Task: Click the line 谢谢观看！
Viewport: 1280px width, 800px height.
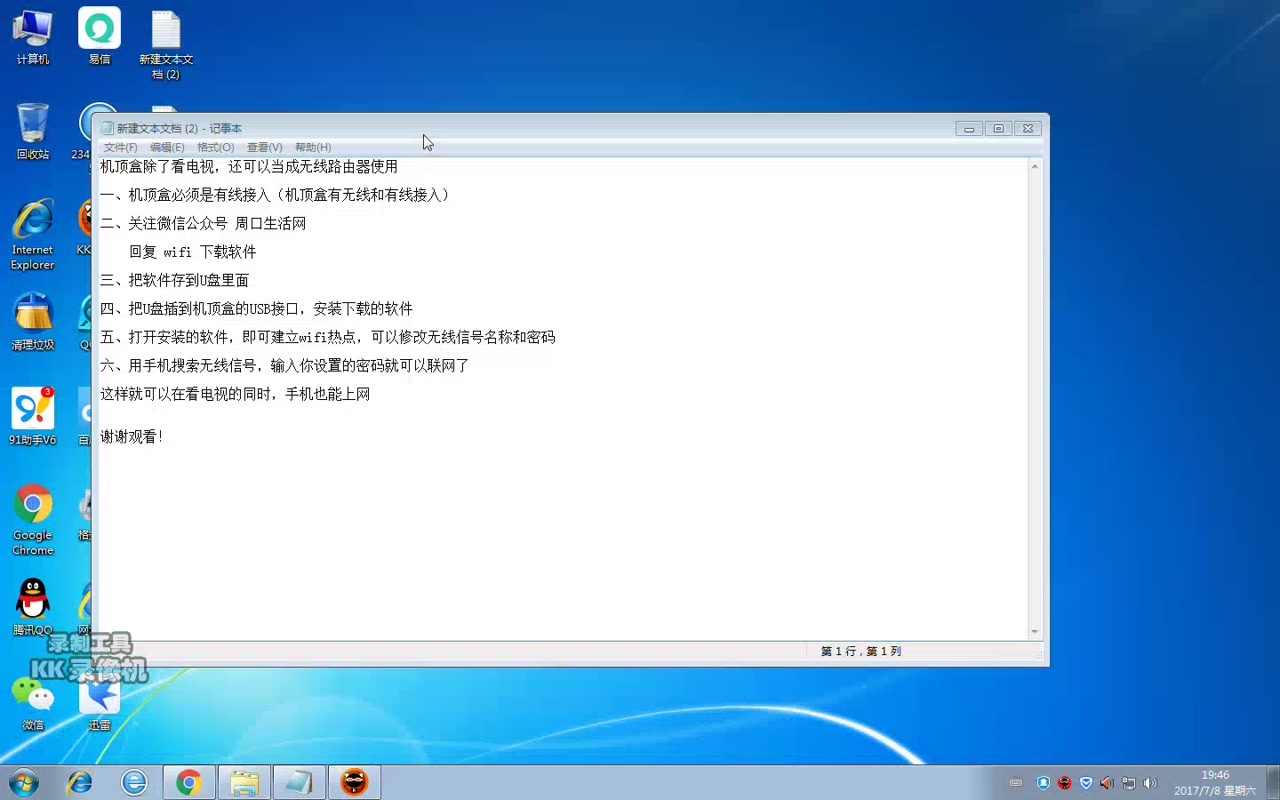Action: (x=132, y=437)
